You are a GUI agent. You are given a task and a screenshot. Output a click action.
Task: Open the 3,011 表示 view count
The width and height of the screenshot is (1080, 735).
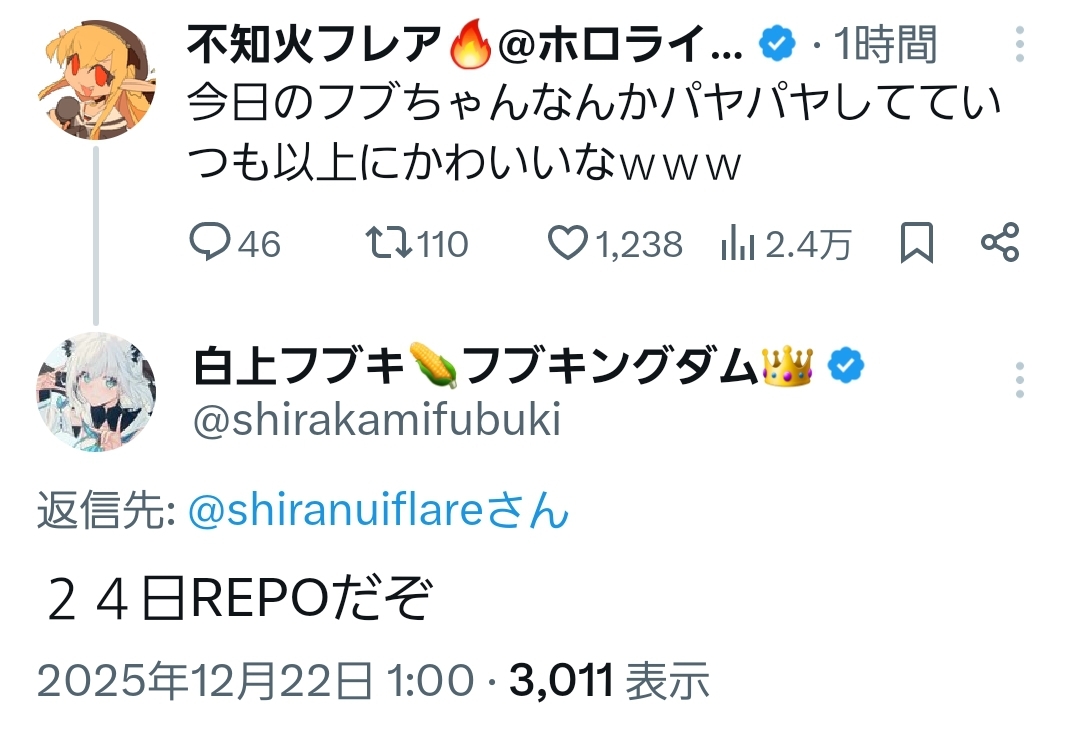click(610, 682)
